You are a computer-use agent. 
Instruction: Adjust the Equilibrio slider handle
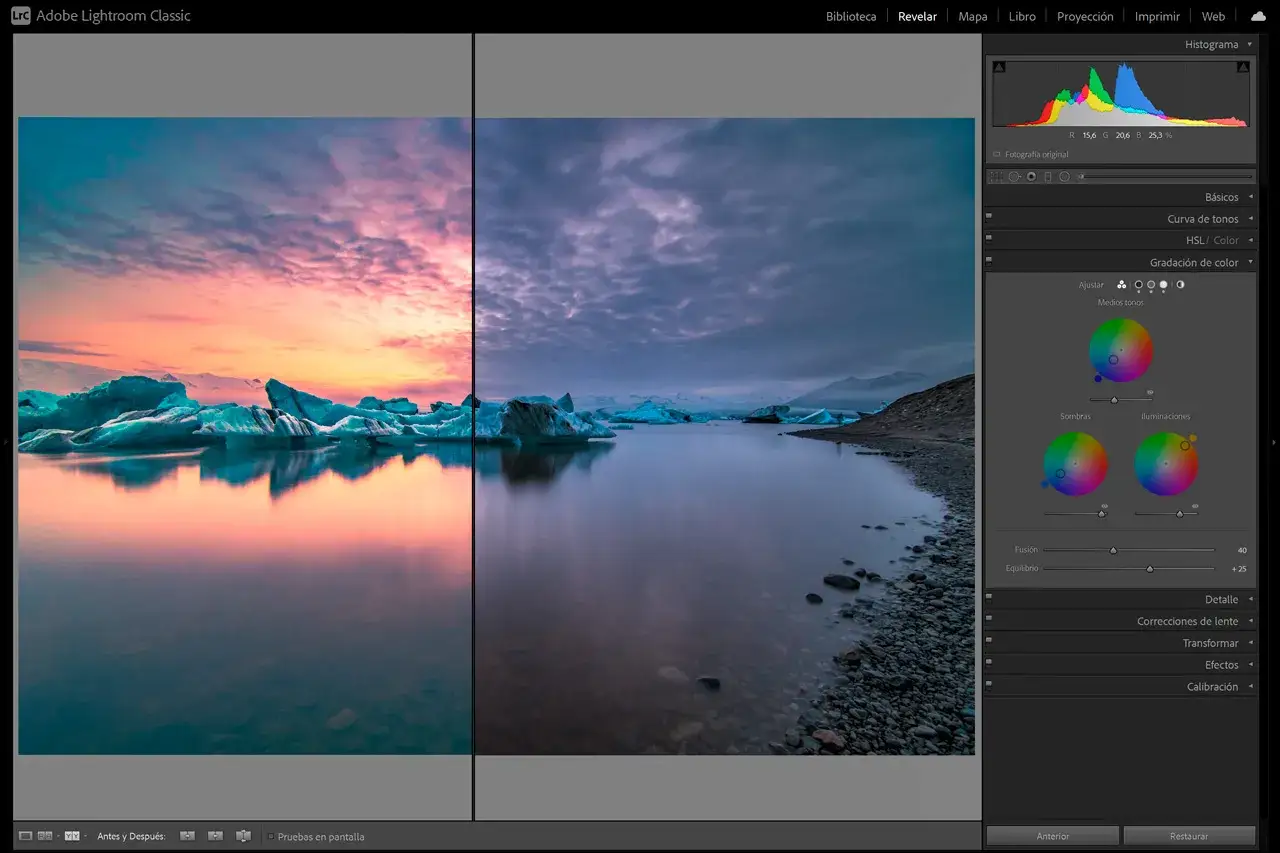click(x=1150, y=568)
